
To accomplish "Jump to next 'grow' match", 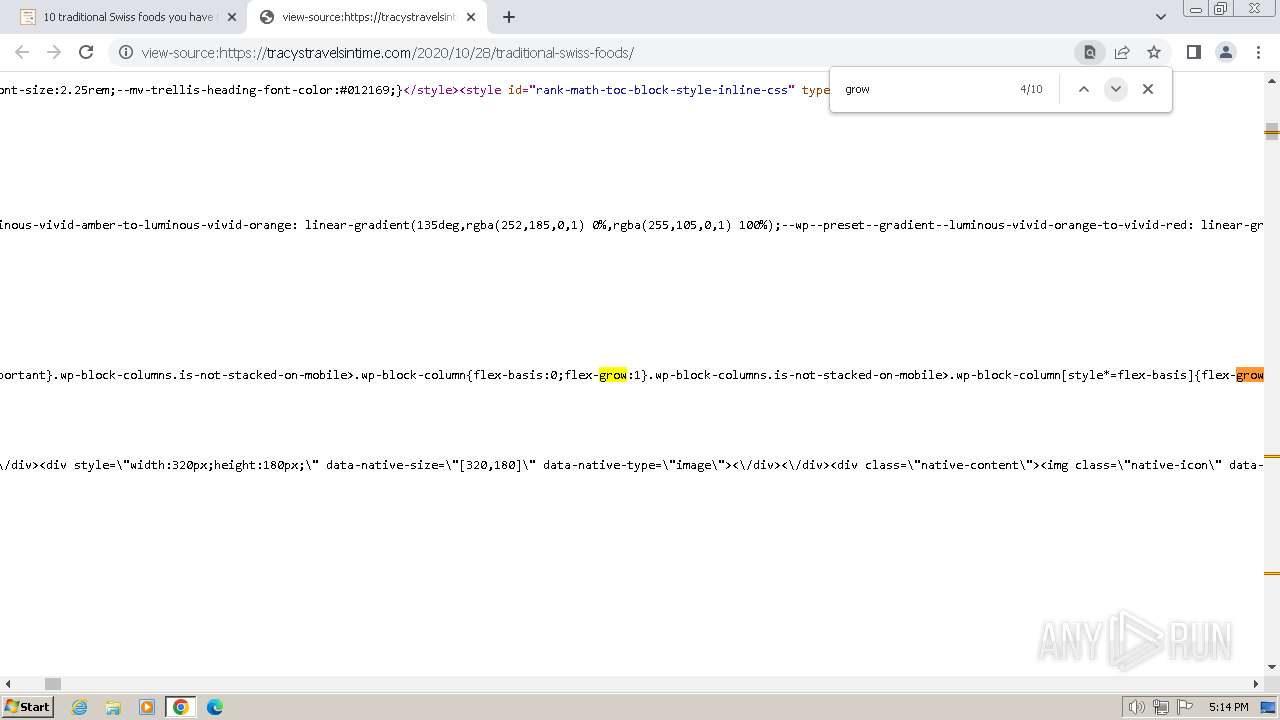I will (1115, 89).
